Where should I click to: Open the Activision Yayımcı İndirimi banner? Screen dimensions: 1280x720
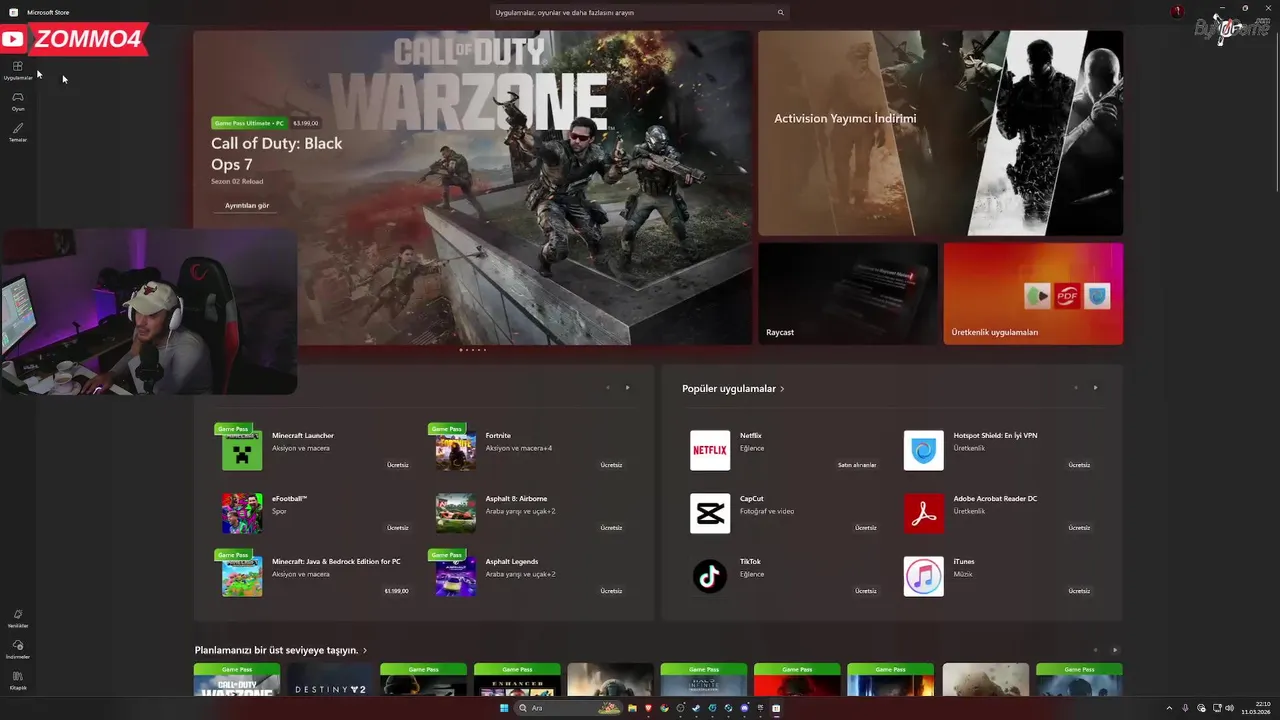coord(940,133)
